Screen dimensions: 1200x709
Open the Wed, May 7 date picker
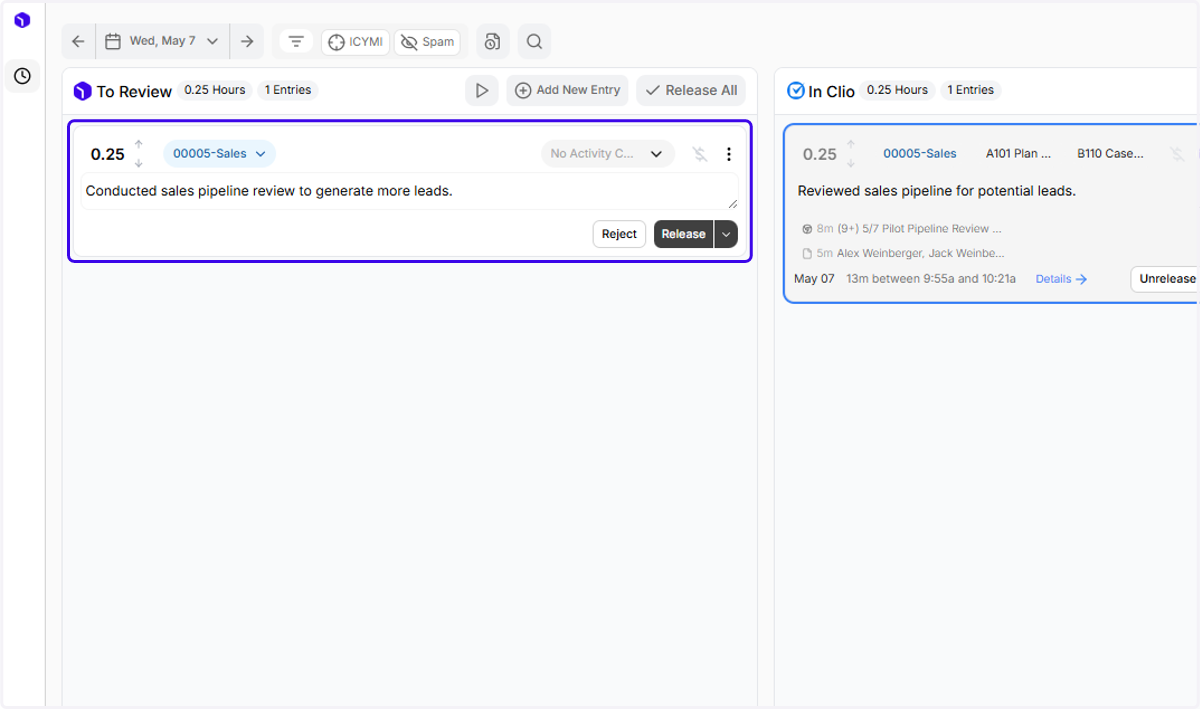tap(162, 41)
